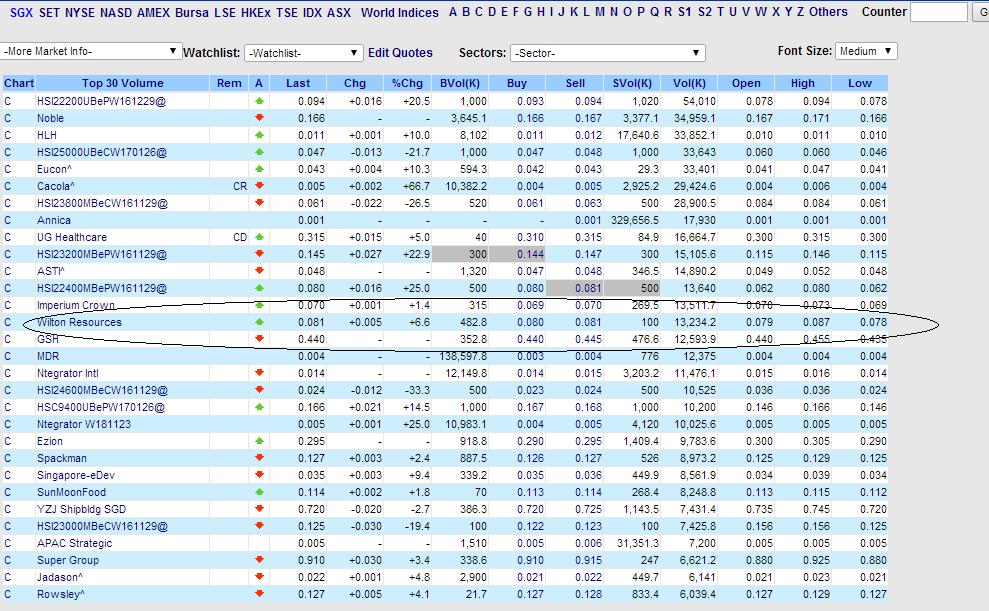Open the Wilton Resources stock link
This screenshot has height=611, width=989.
[79, 323]
